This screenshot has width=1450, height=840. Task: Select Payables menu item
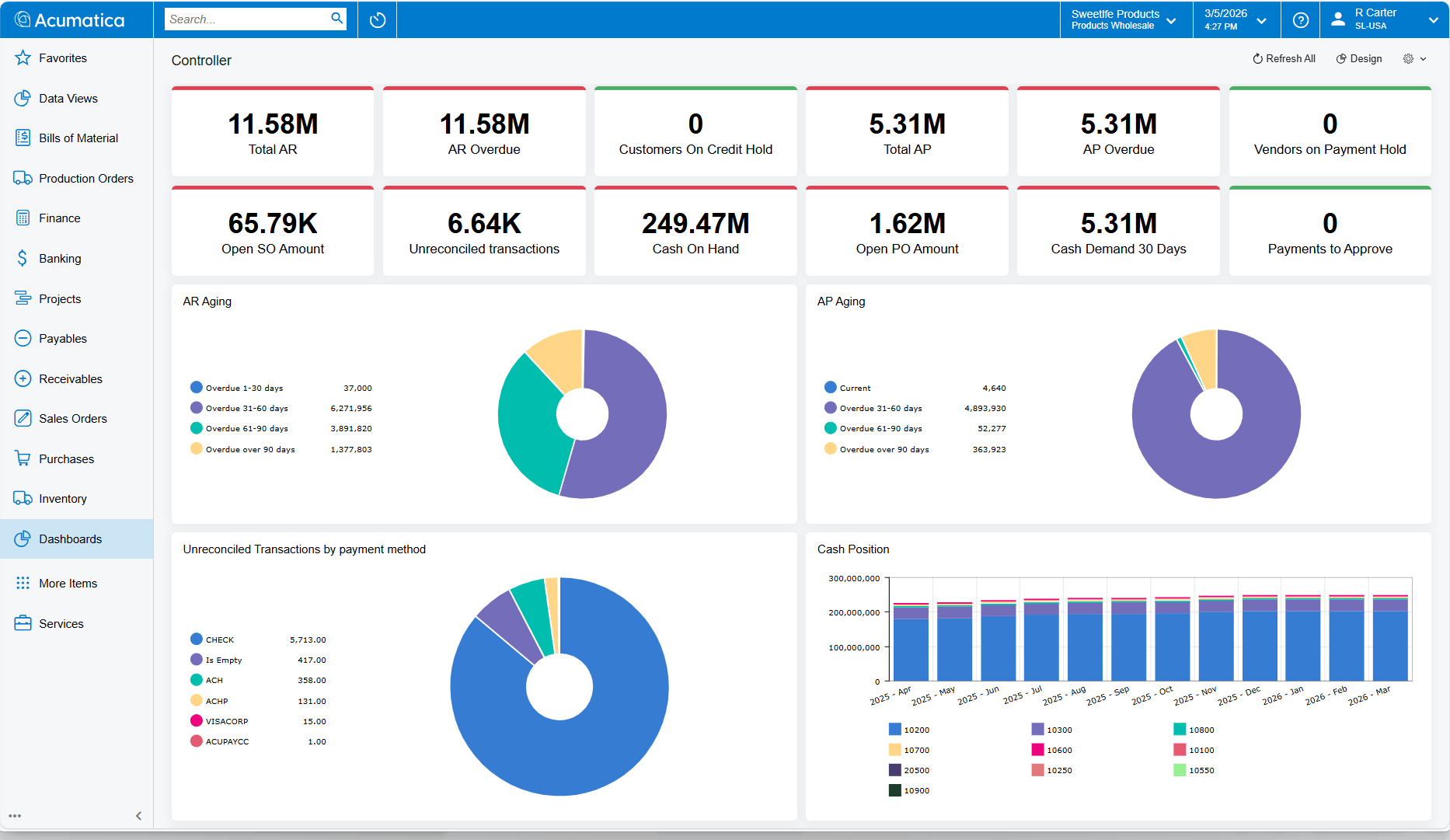pos(76,339)
